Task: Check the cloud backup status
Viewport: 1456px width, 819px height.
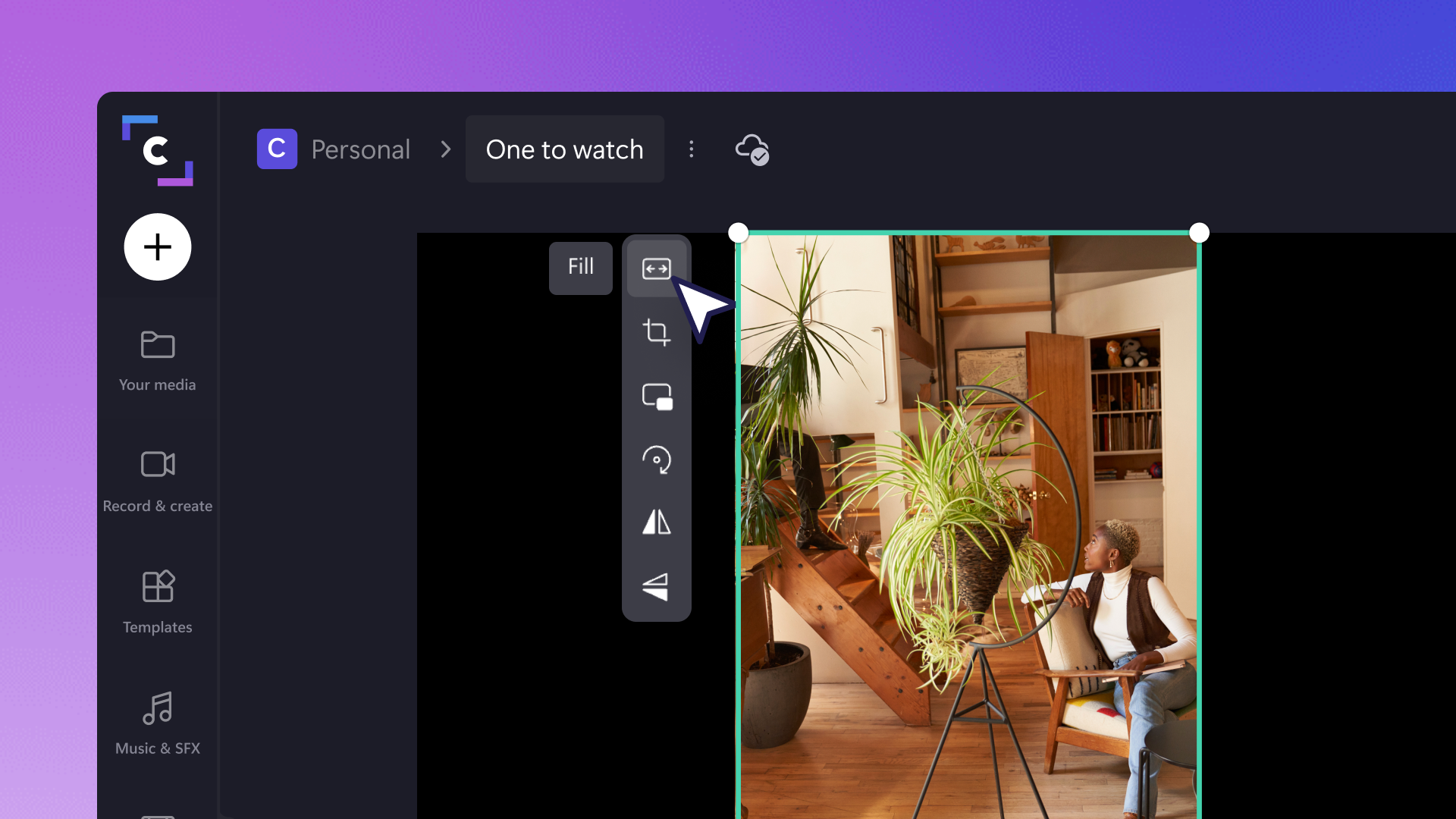Action: (752, 149)
